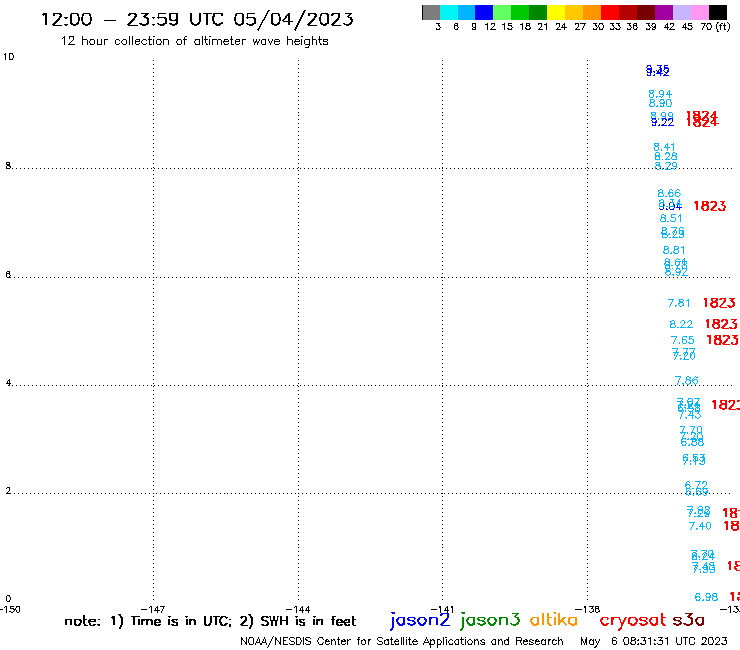Screen dimensions: 740x650
Task: Click the wave height value 8.94
Action: (660, 94)
